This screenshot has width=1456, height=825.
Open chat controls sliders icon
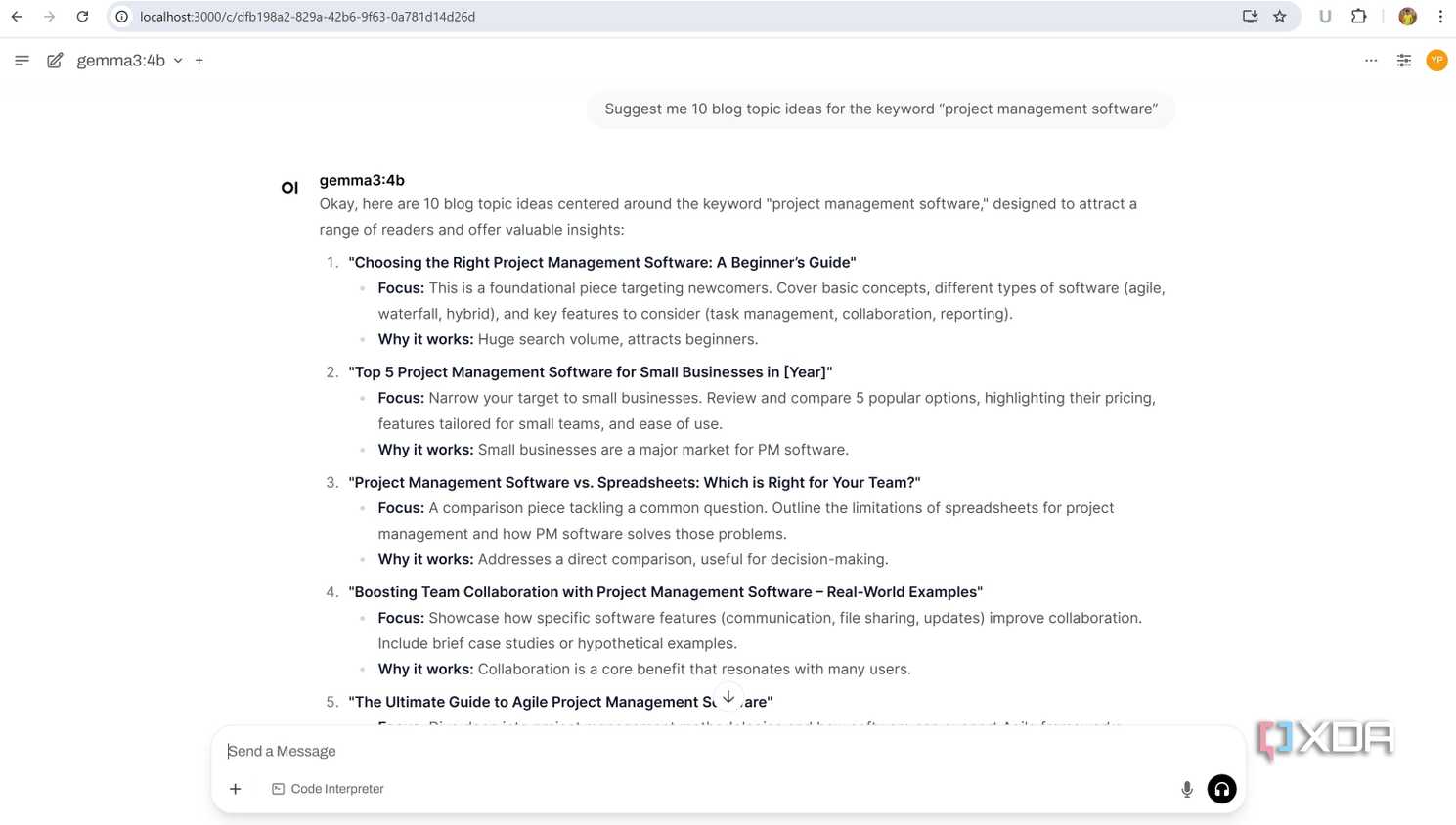tap(1404, 61)
